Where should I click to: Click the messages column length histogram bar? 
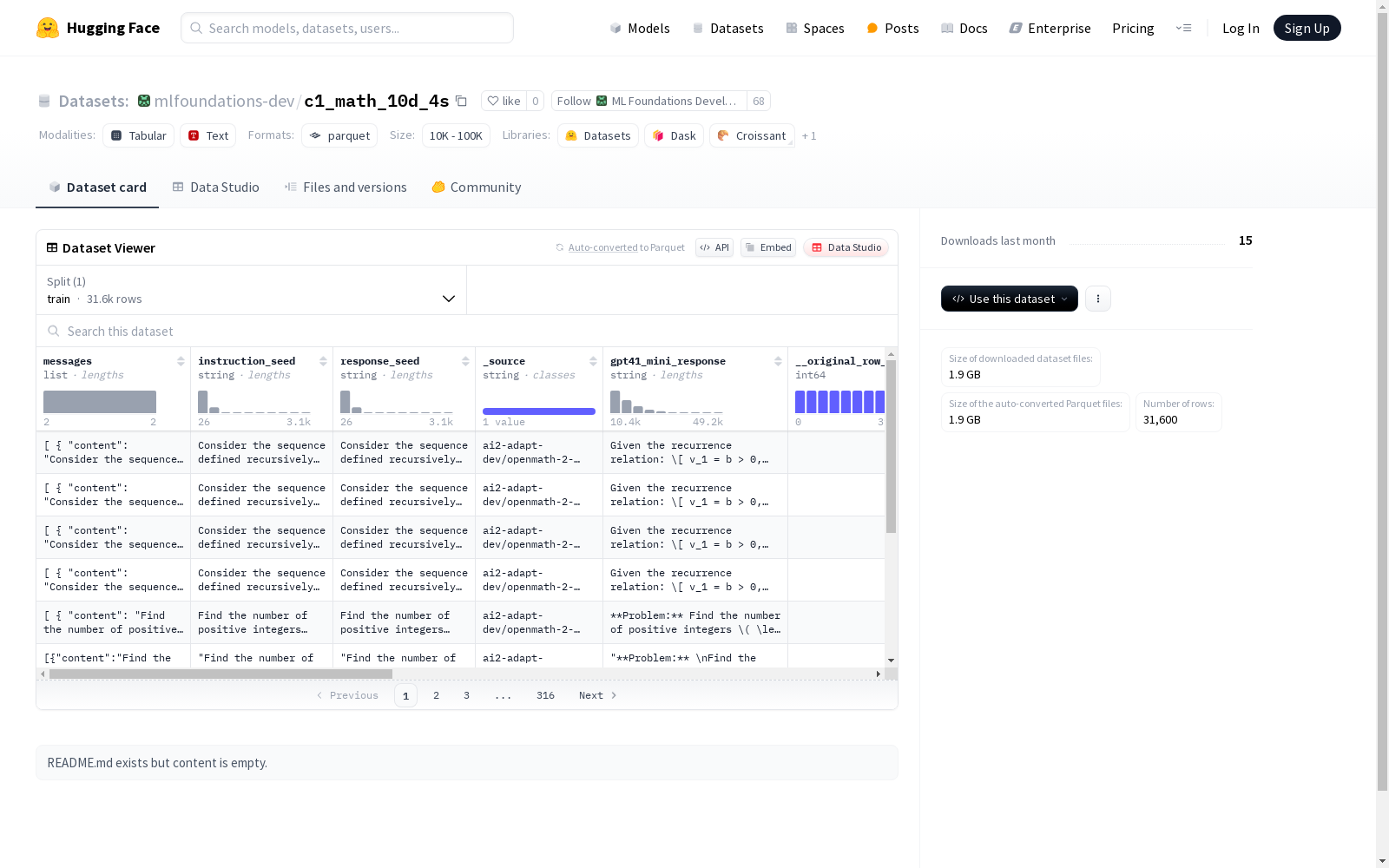point(100,402)
